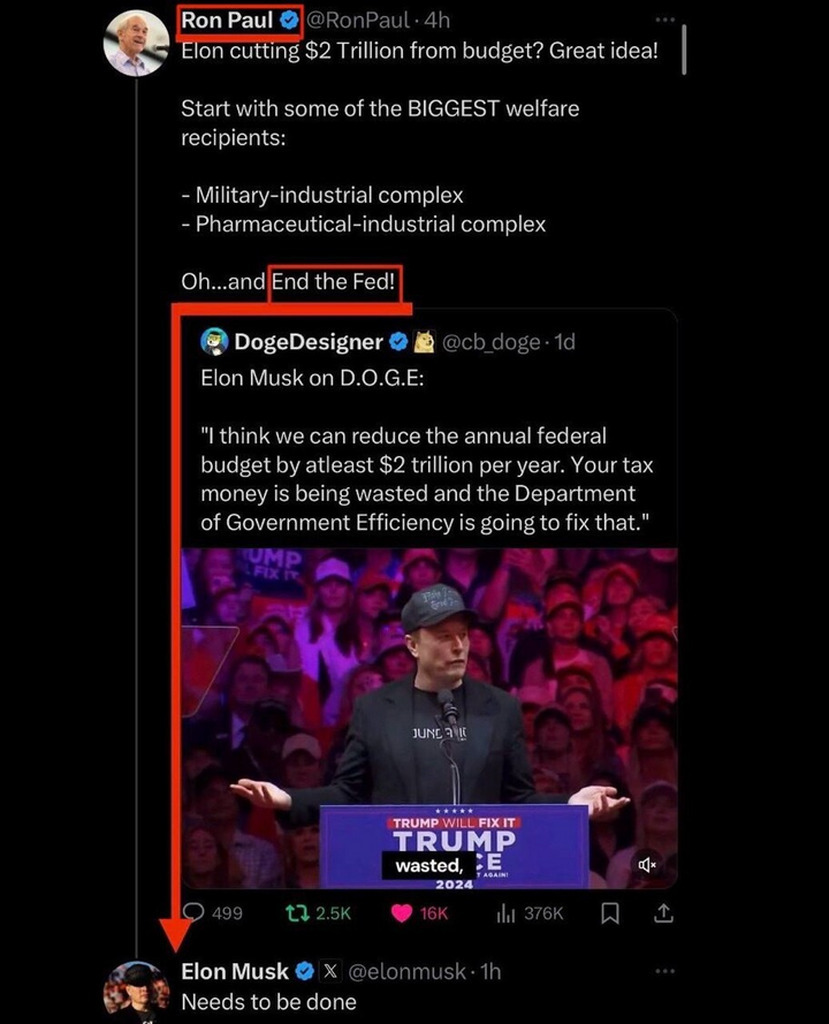829x1024 pixels.
Task: Repost the tweet with 2.5K reposts
Action: click(297, 913)
